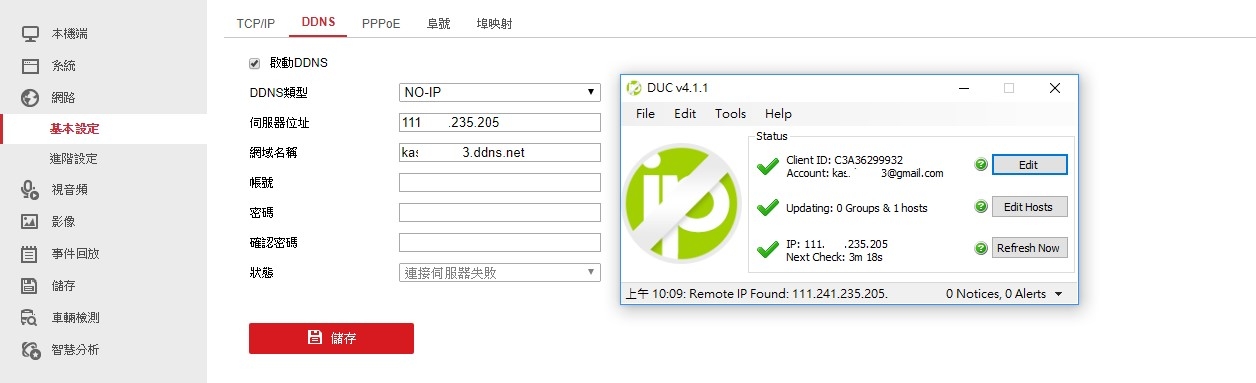Click the system window icon in sidebar

pyautogui.click(x=30, y=66)
